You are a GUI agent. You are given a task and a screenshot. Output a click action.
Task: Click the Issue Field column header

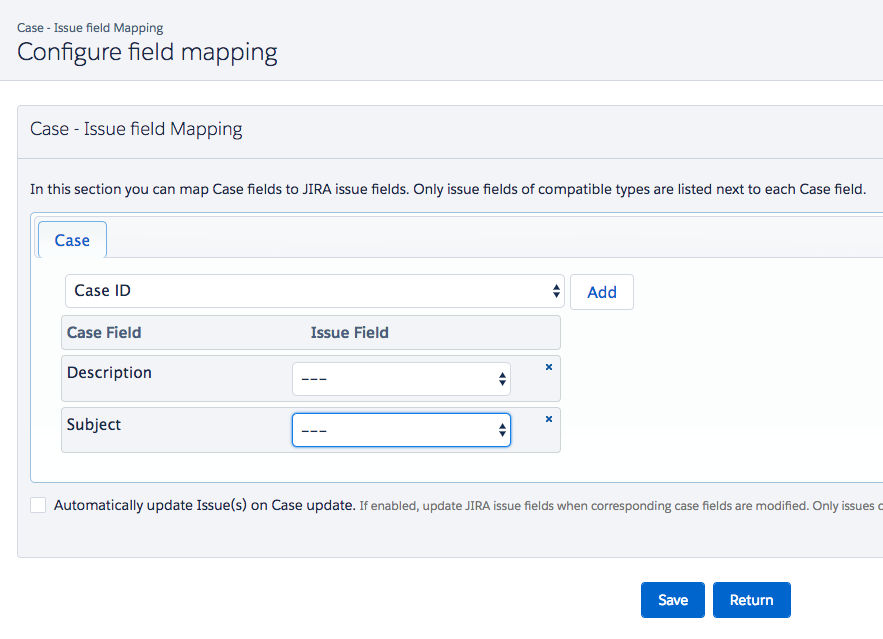click(349, 332)
